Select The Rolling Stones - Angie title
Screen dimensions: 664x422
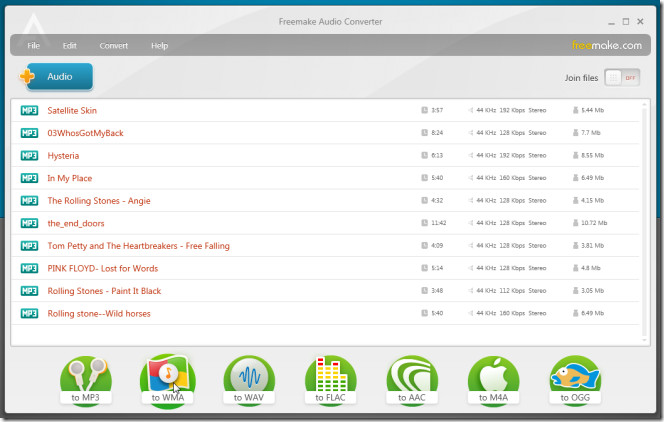99,201
